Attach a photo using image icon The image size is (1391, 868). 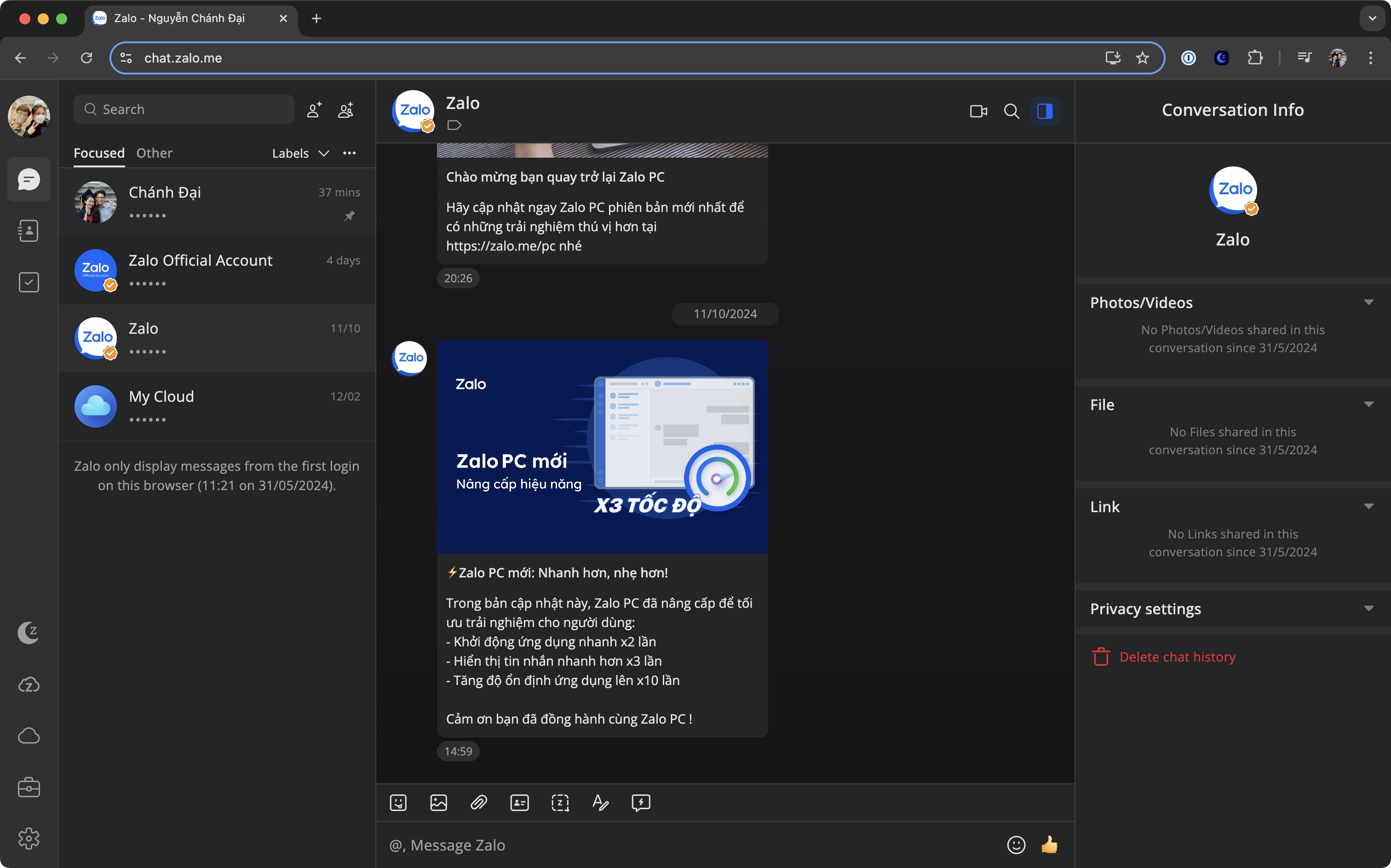tap(439, 803)
